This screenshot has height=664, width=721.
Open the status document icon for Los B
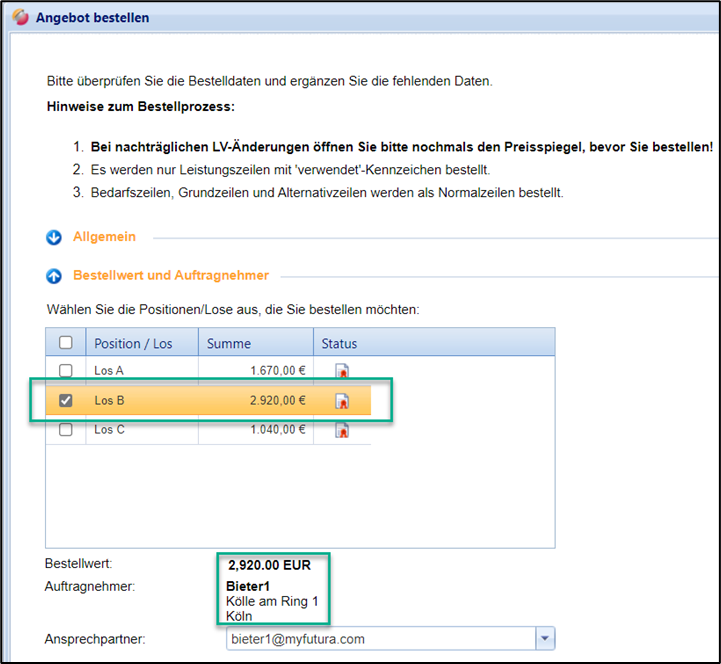(x=342, y=401)
